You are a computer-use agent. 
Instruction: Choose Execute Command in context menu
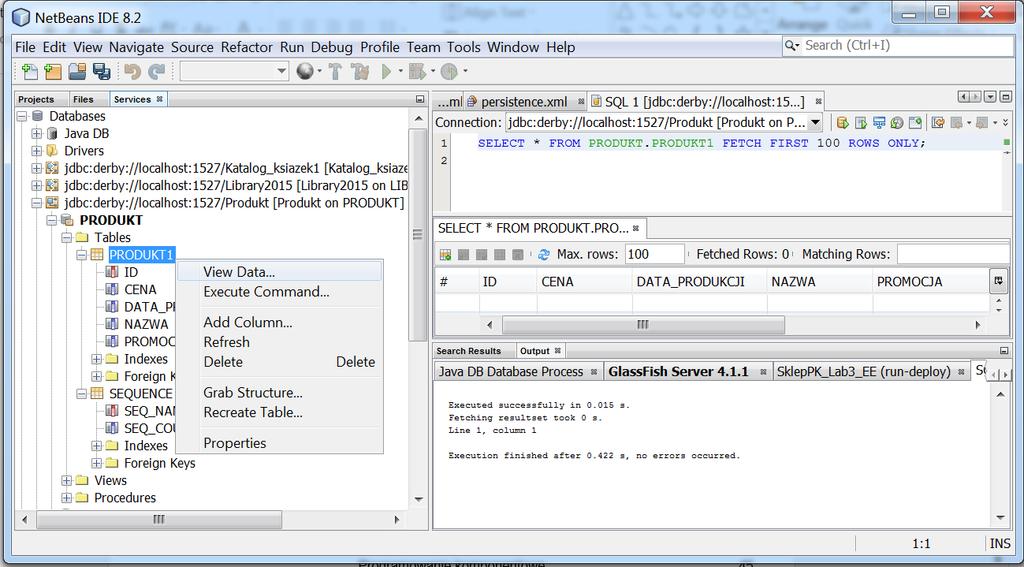pyautogui.click(x=279, y=291)
